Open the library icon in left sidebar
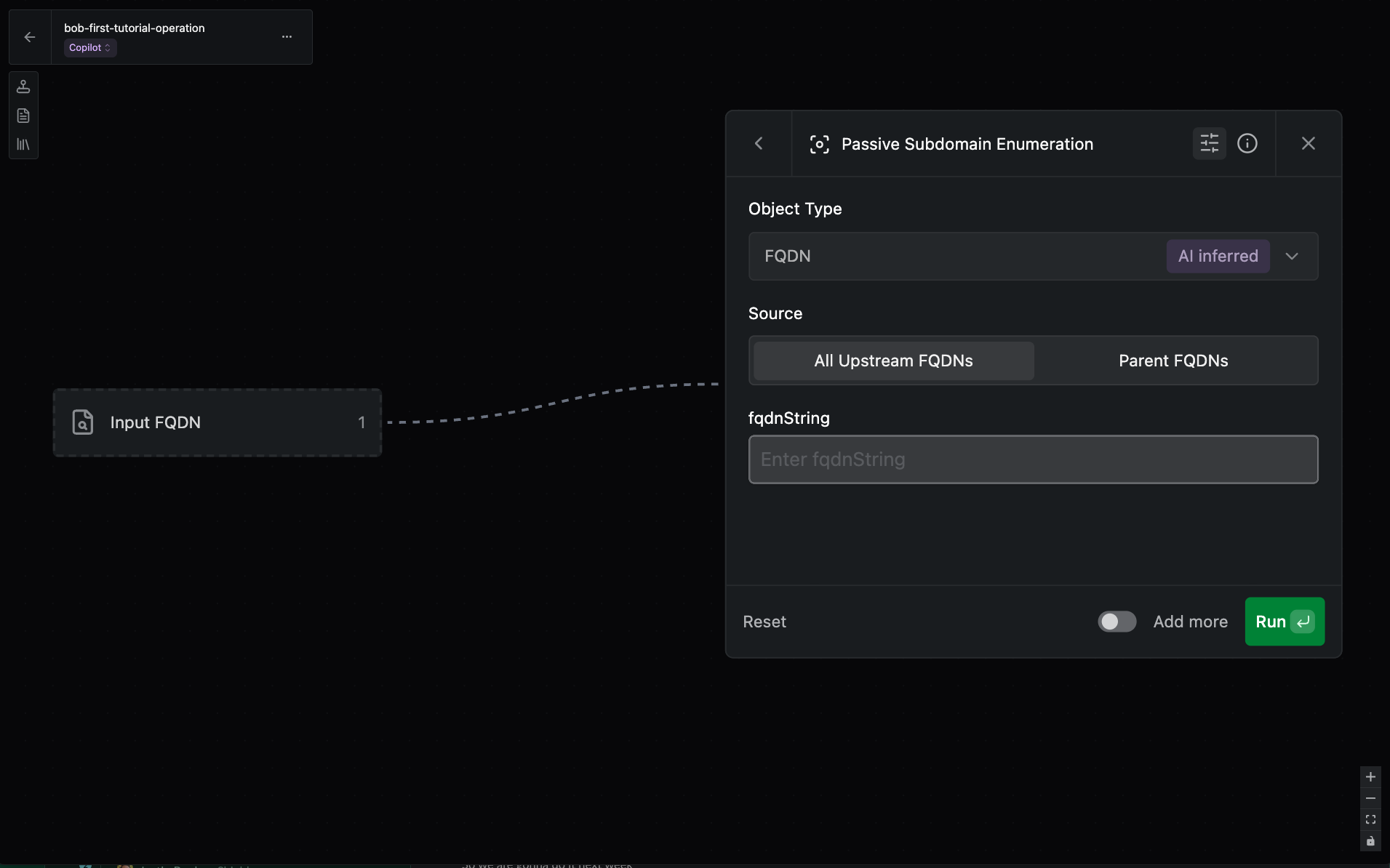The width and height of the screenshot is (1390, 868). (23, 145)
